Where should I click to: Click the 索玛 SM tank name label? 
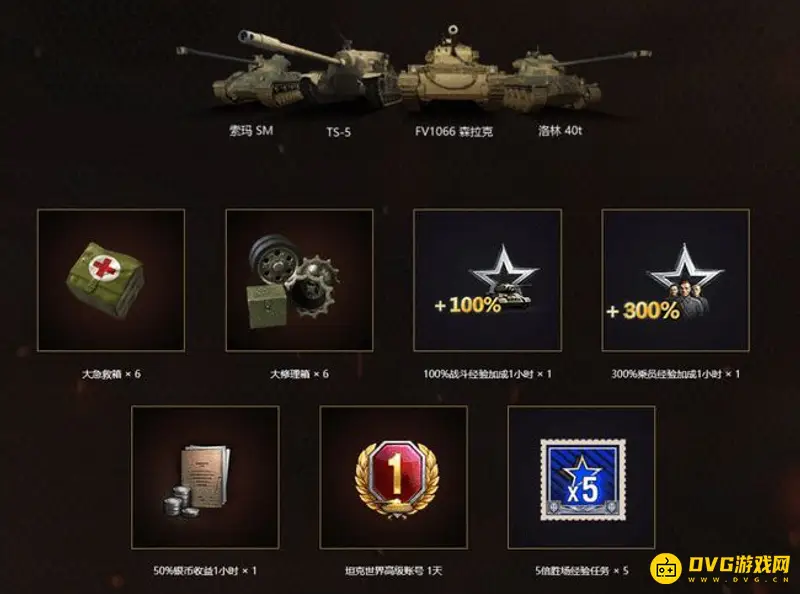coord(251,131)
